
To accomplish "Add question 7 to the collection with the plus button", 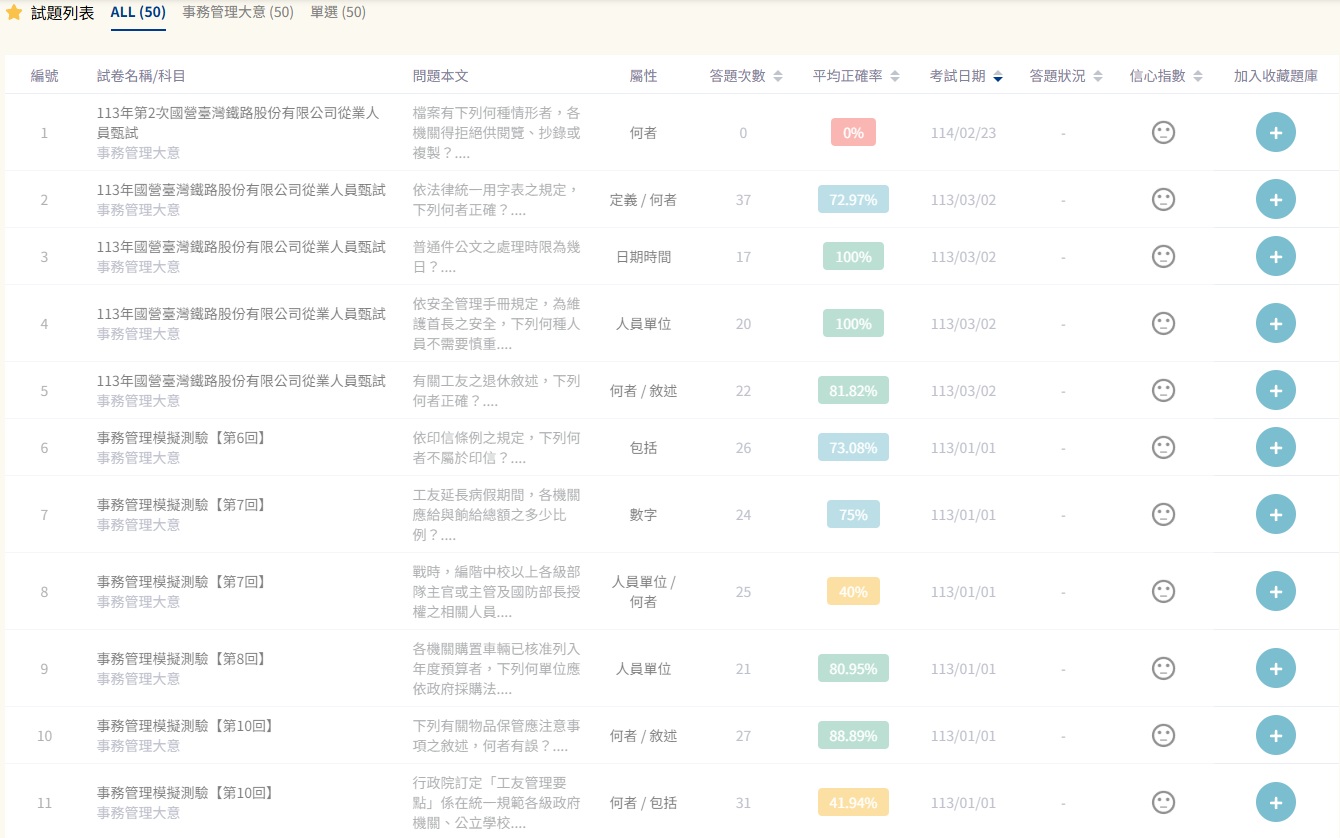I will point(1275,514).
